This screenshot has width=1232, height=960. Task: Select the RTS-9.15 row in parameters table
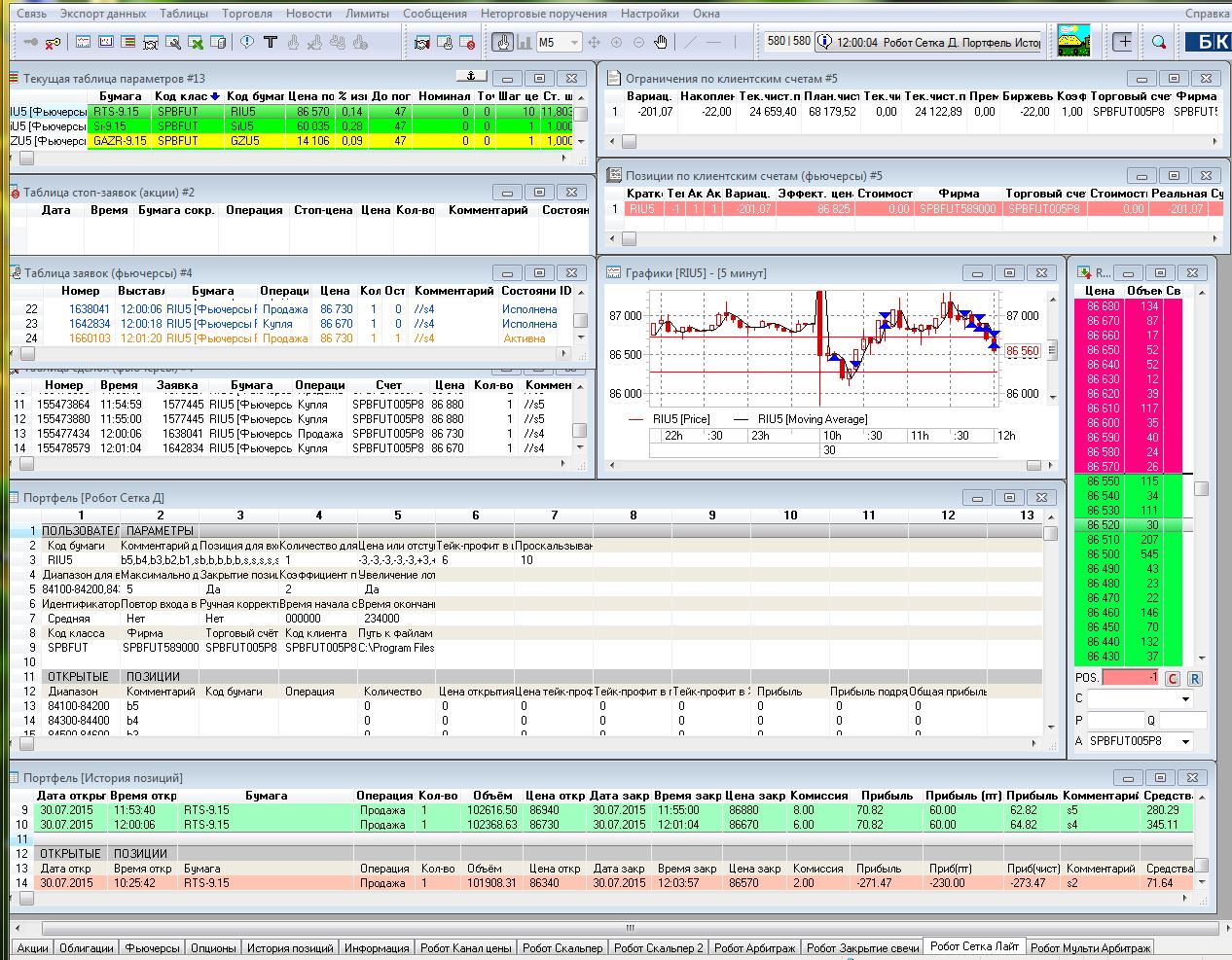click(x=291, y=112)
